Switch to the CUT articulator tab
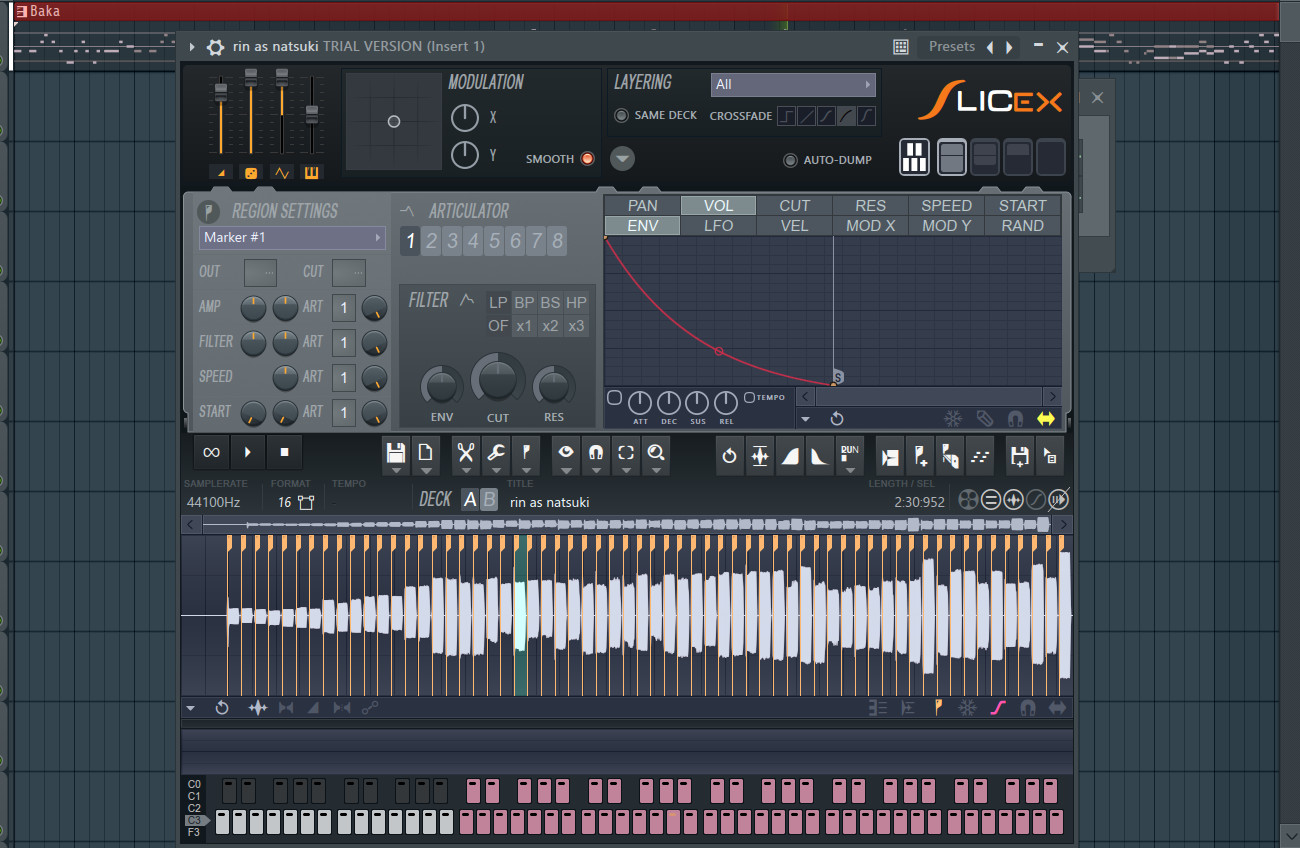1300x848 pixels. click(x=795, y=205)
